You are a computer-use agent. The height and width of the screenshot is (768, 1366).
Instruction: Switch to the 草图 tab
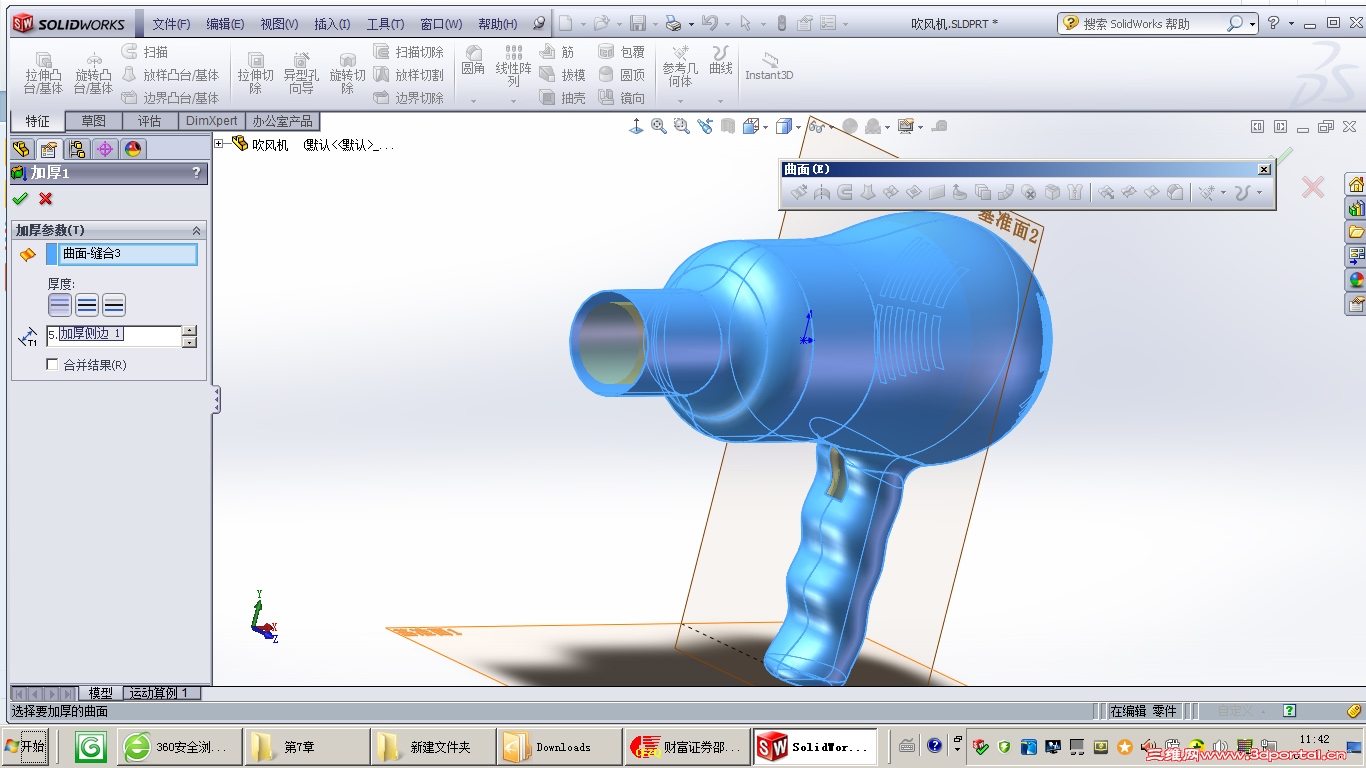93,121
